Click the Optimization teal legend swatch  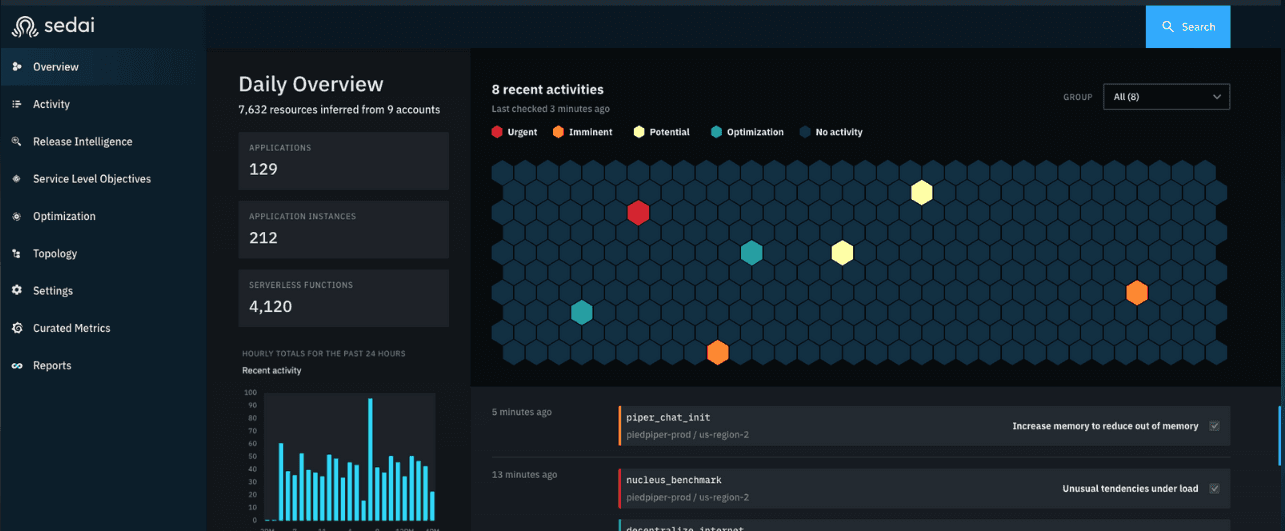(x=716, y=132)
